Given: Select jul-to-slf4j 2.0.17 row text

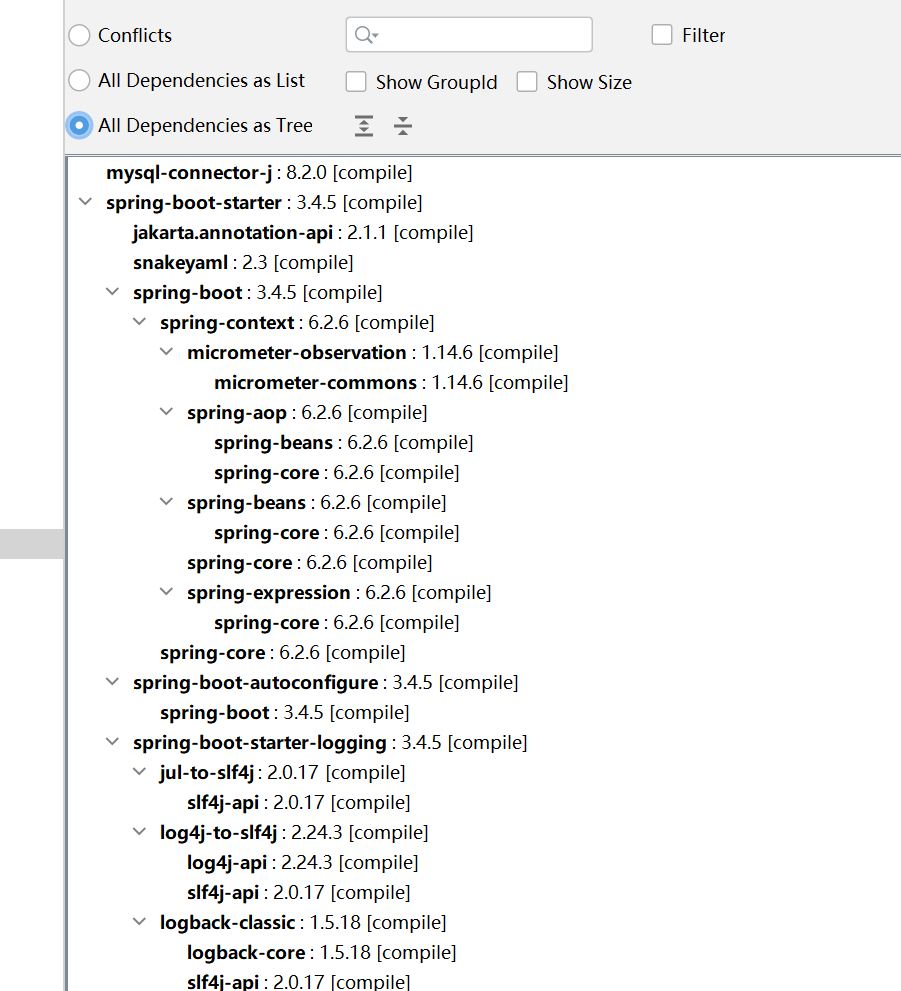Looking at the screenshot, I should coord(282,772).
